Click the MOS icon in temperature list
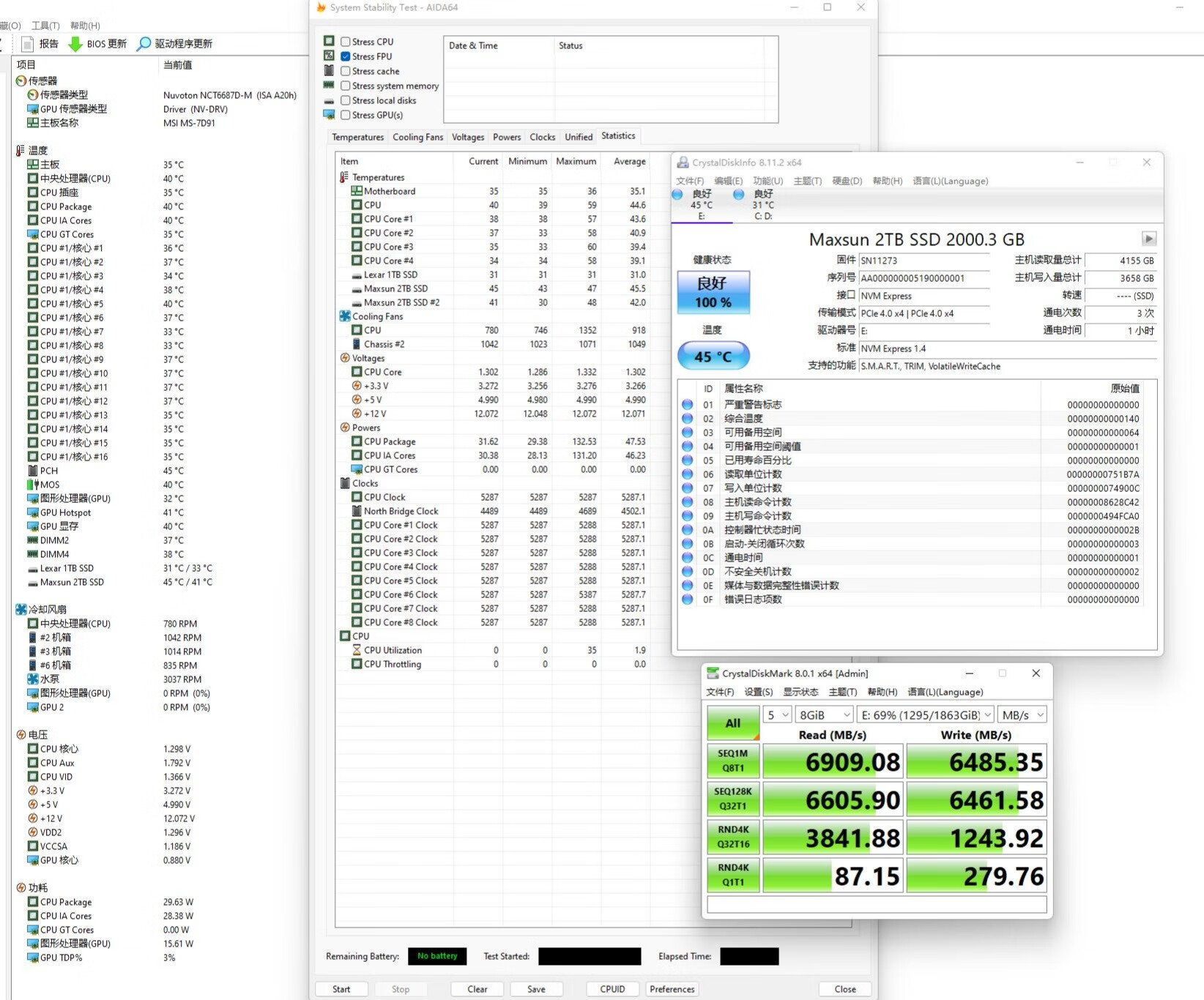The image size is (1204, 1000). (33, 484)
